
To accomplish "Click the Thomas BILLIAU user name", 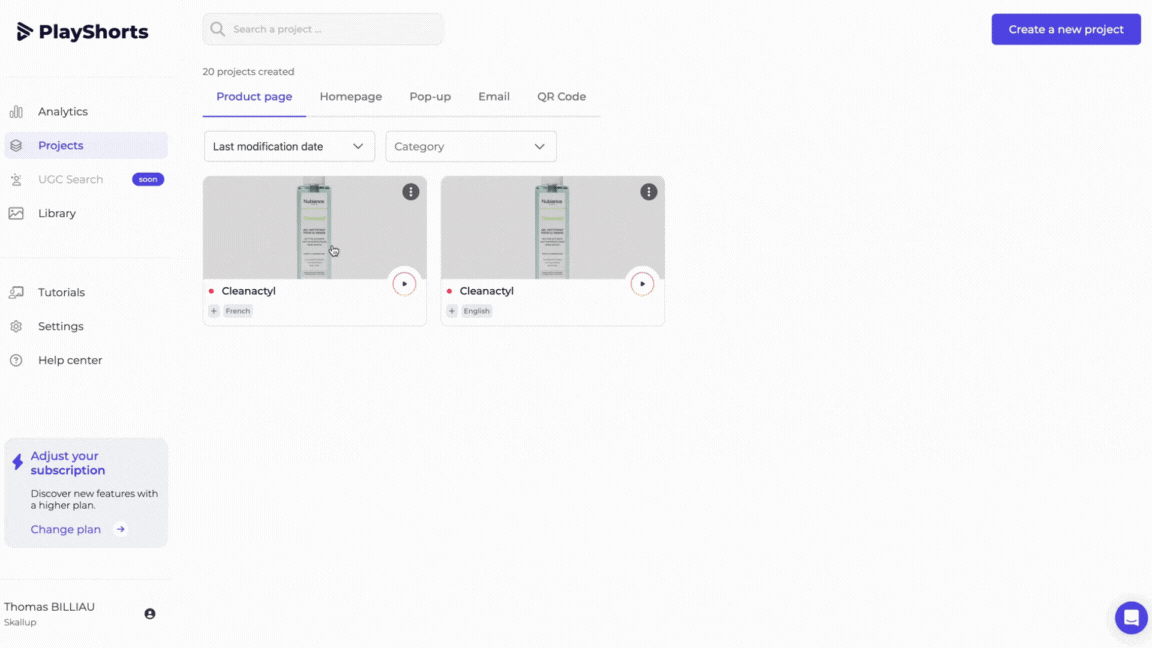I will 49,607.
